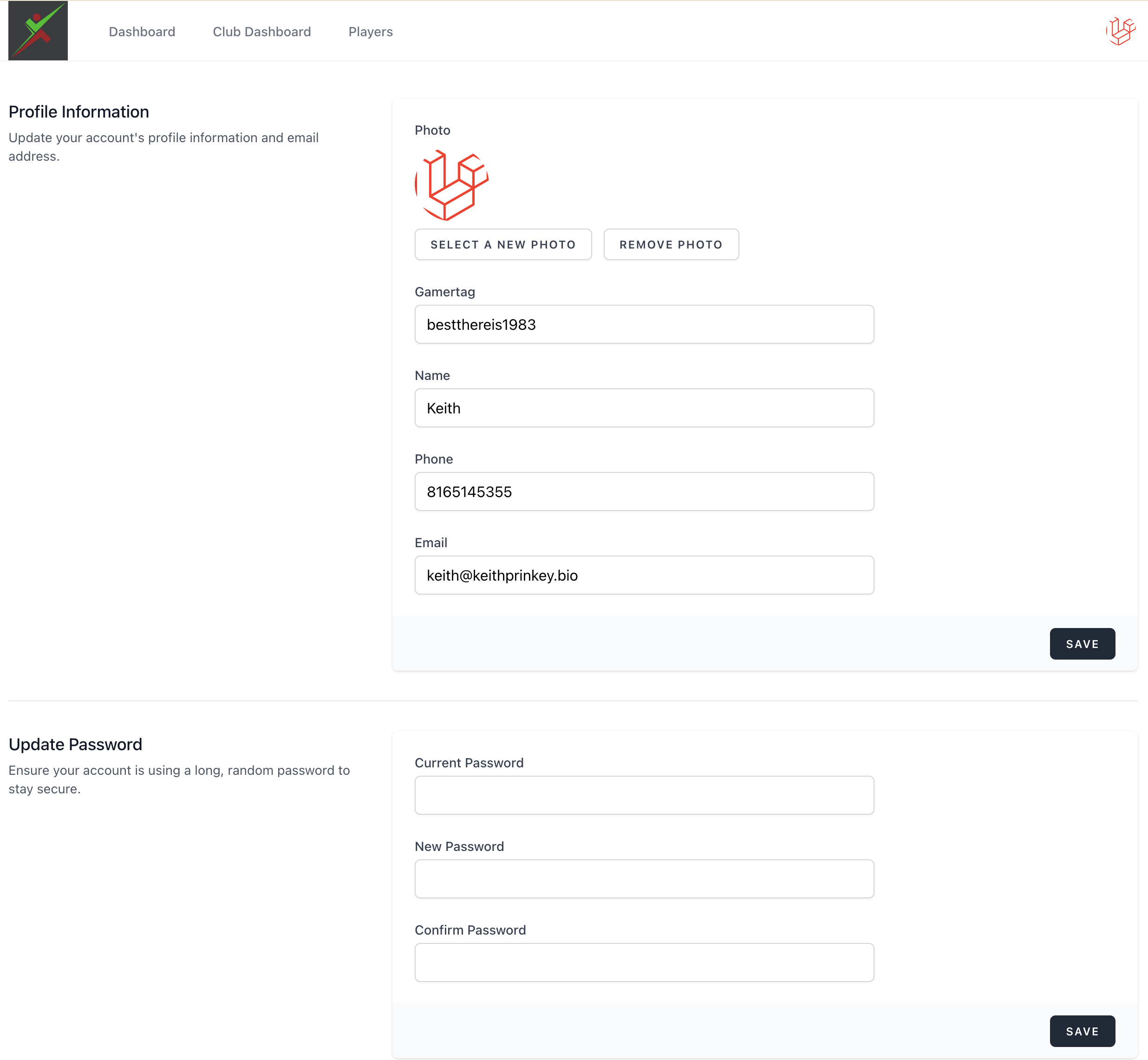Select the Confirm Password field
Viewport: 1148px width, 1060px height.
click(643, 962)
